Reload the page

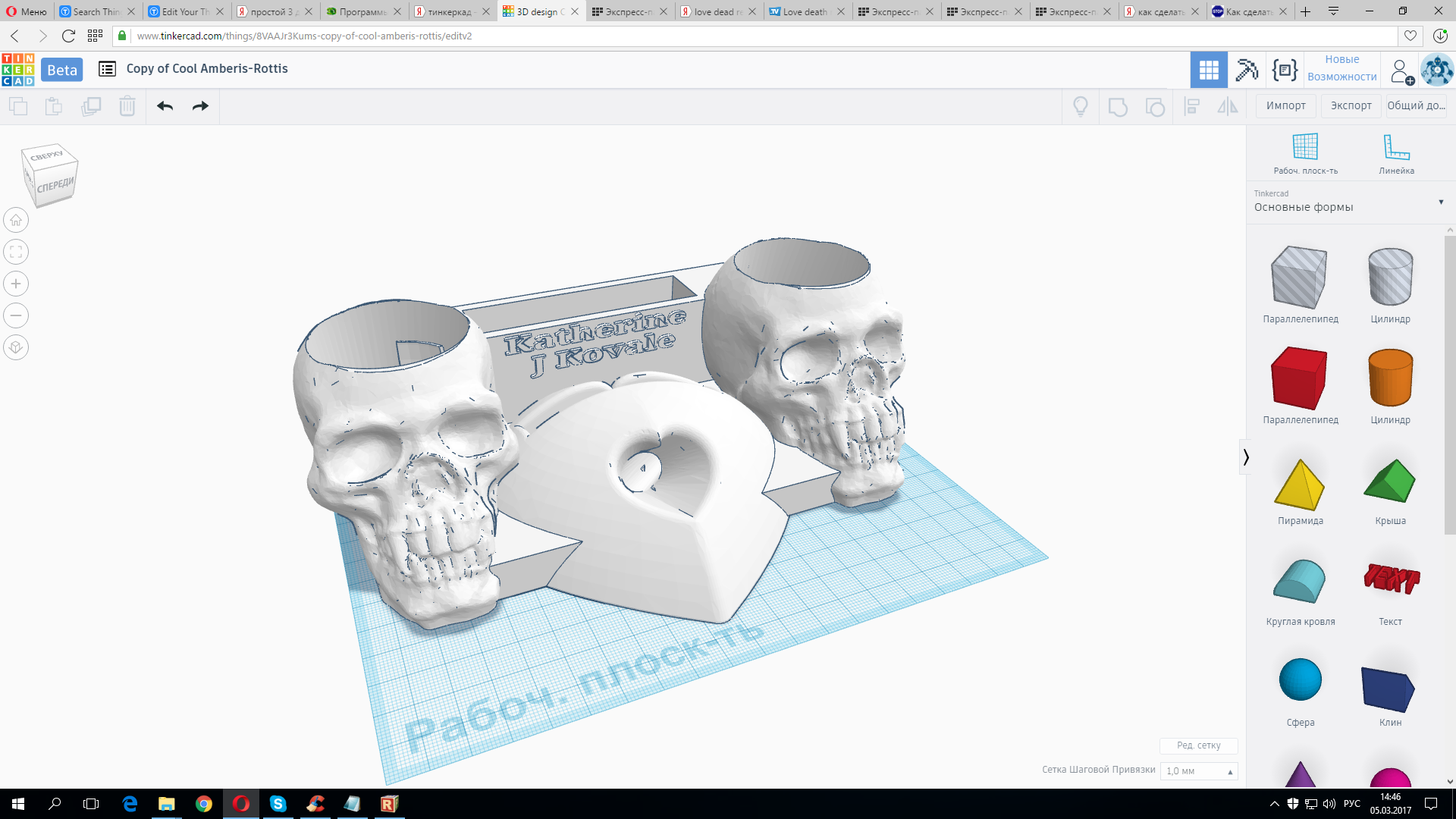coord(68,36)
